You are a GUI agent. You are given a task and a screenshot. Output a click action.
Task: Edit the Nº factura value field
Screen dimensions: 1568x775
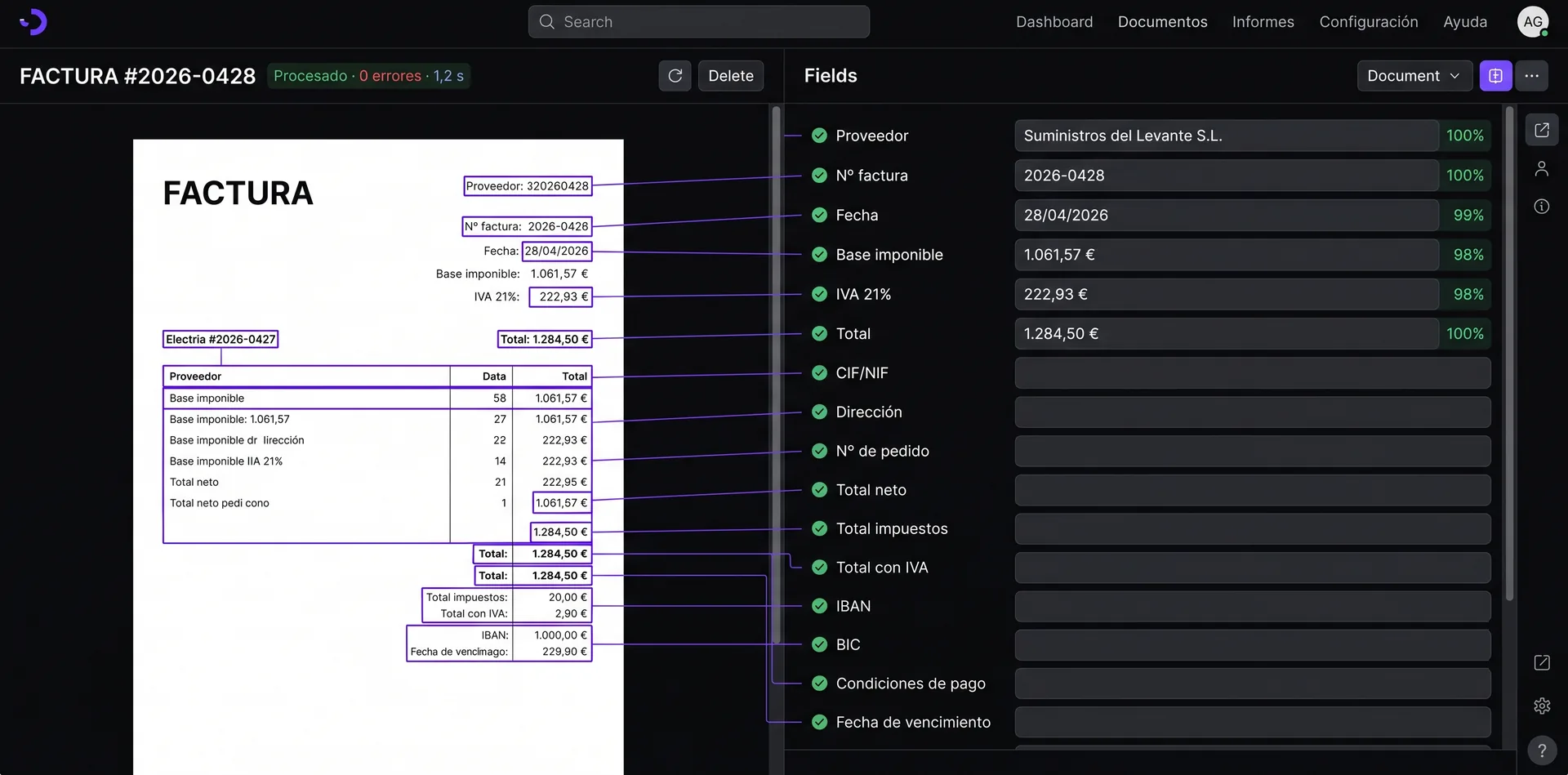pos(1227,176)
